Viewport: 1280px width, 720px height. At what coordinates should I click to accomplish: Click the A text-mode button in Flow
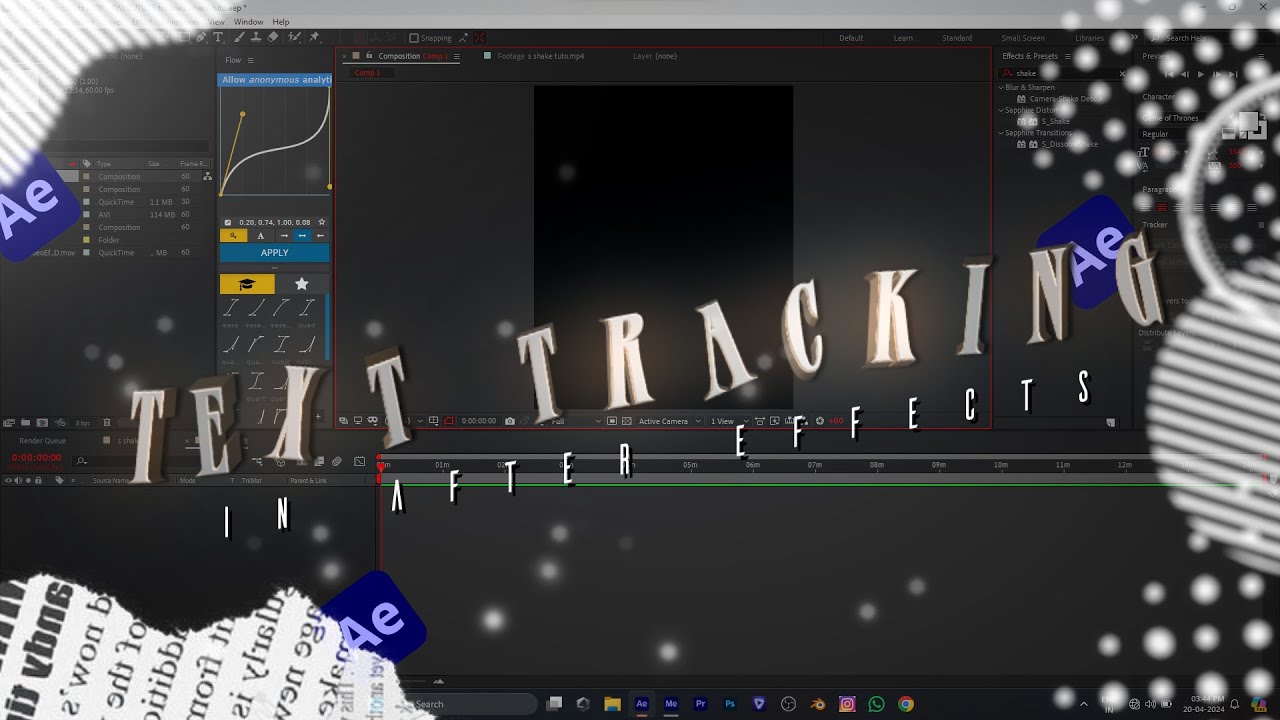tap(261, 236)
